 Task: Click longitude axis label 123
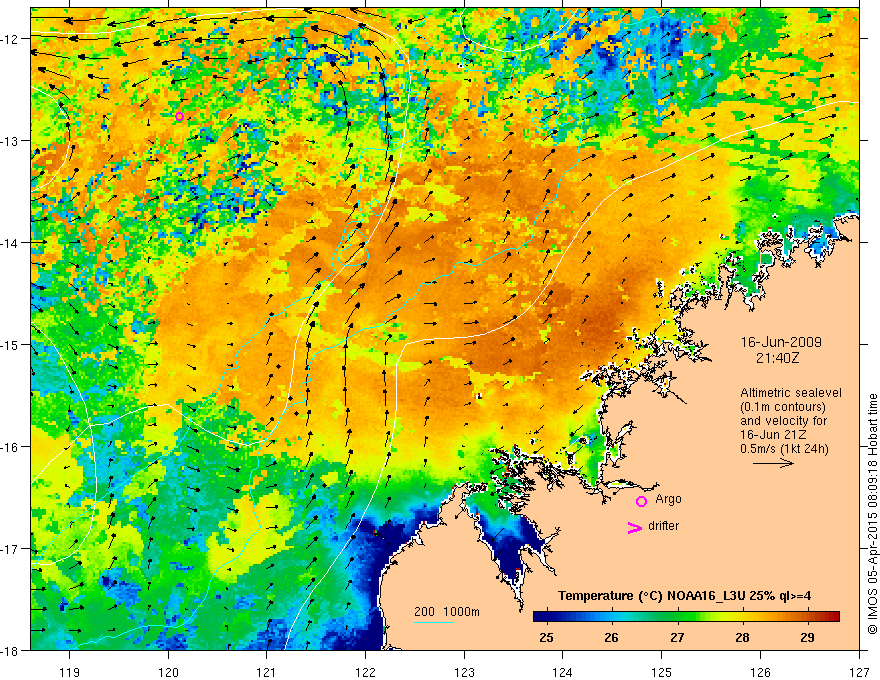[464, 673]
